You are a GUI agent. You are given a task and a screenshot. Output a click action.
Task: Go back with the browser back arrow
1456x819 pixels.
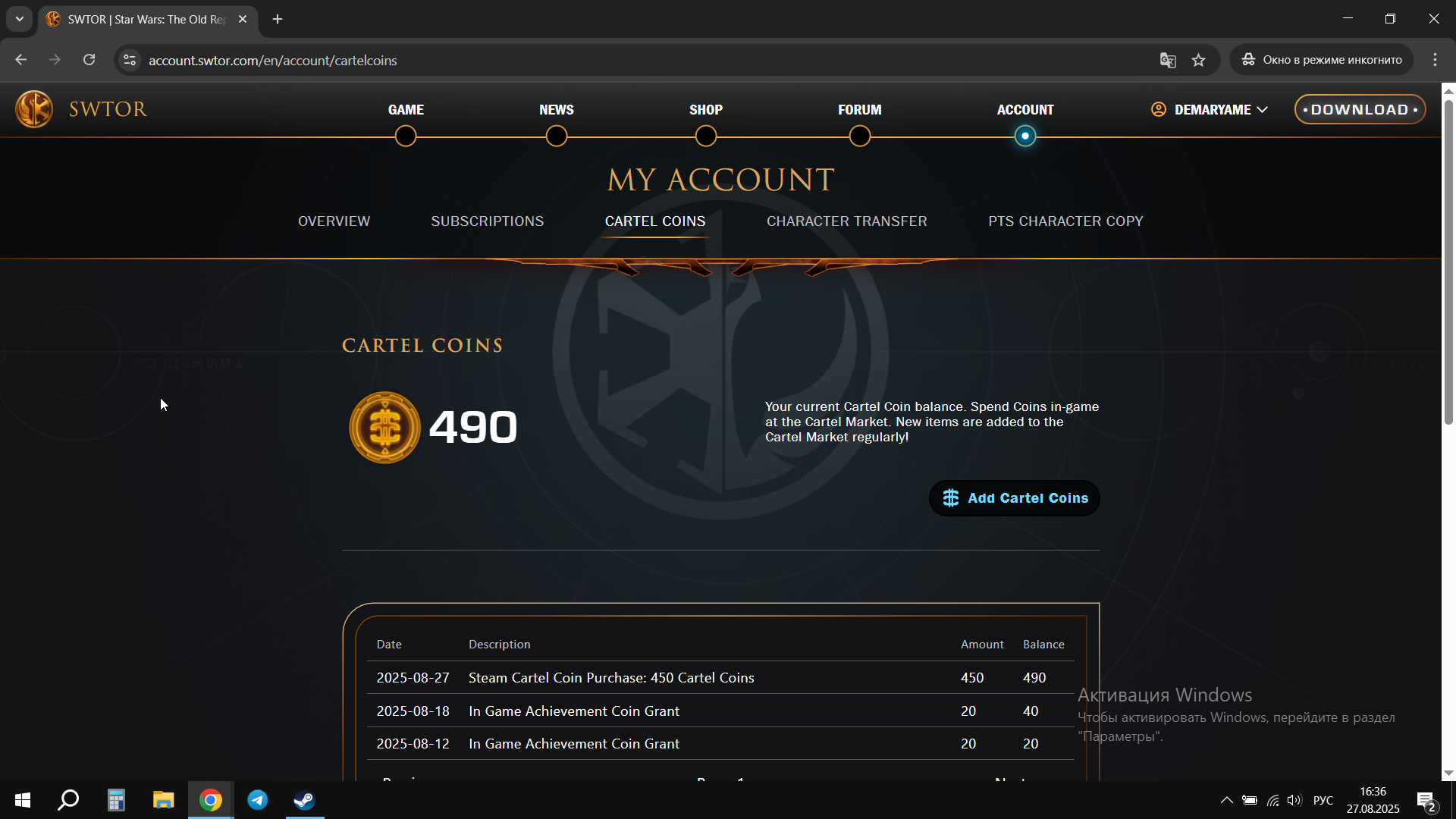pos(21,60)
